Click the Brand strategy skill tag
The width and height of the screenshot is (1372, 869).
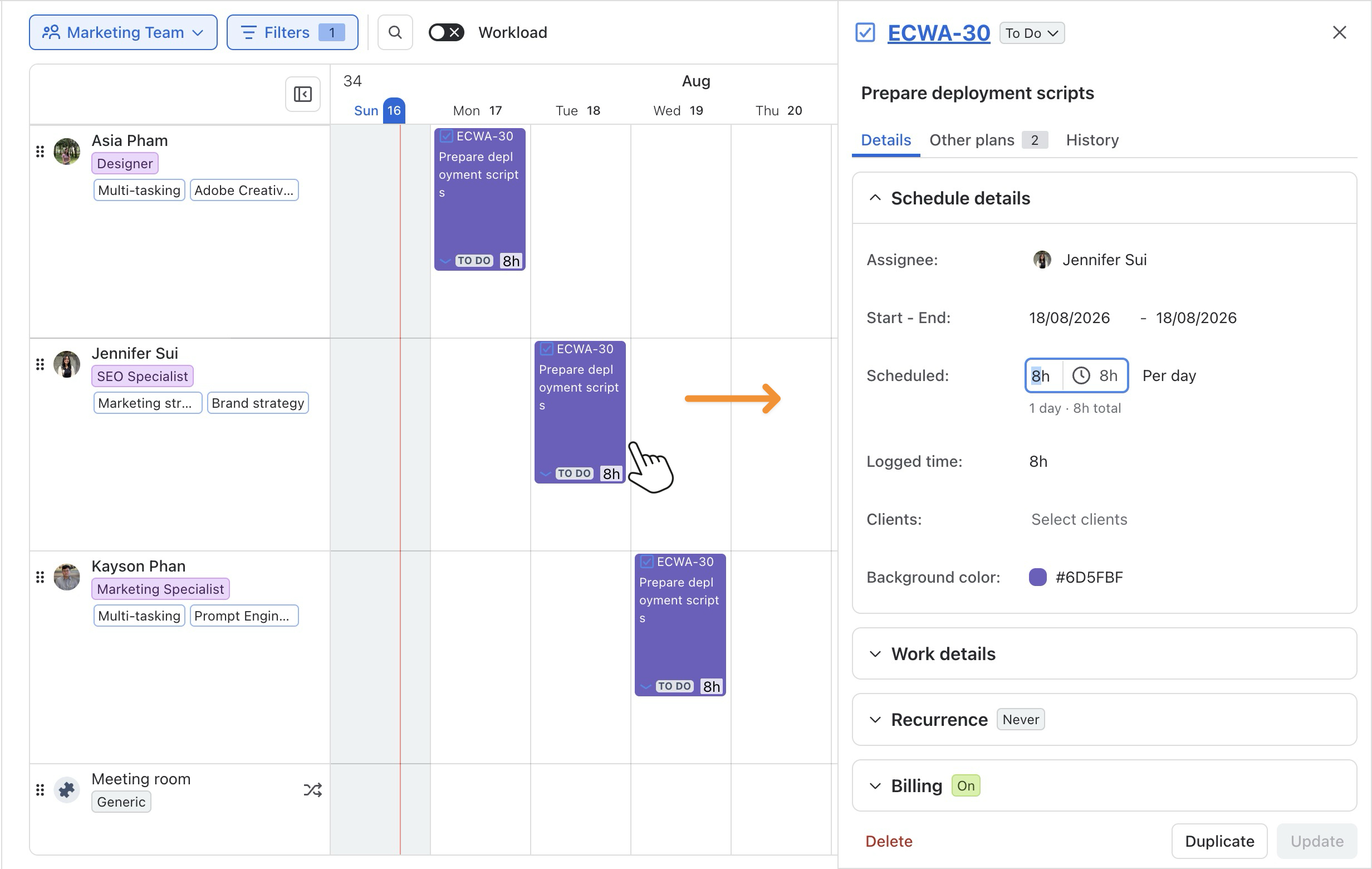click(x=258, y=403)
